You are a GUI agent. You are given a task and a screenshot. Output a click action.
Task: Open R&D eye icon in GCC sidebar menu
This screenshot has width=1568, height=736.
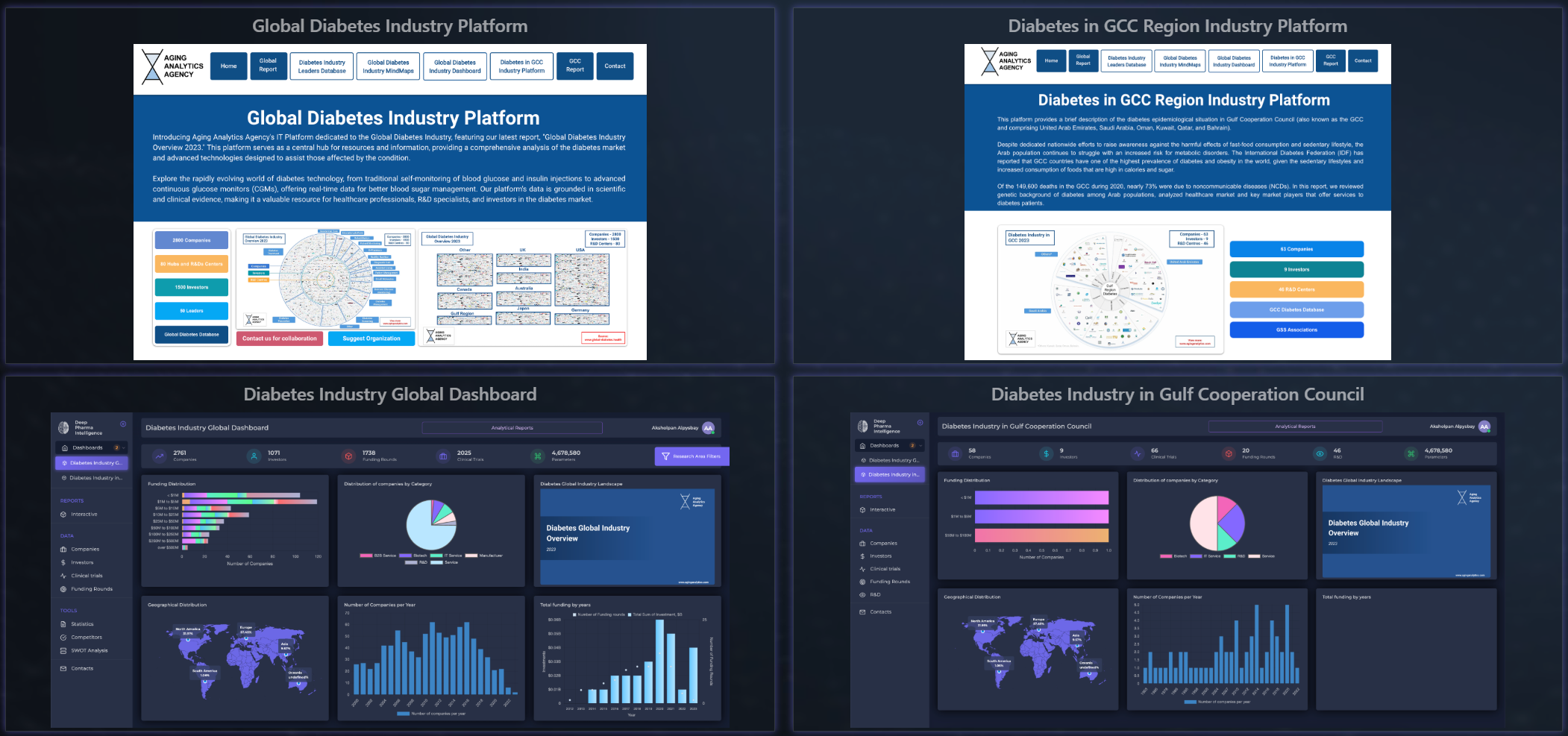tap(862, 595)
